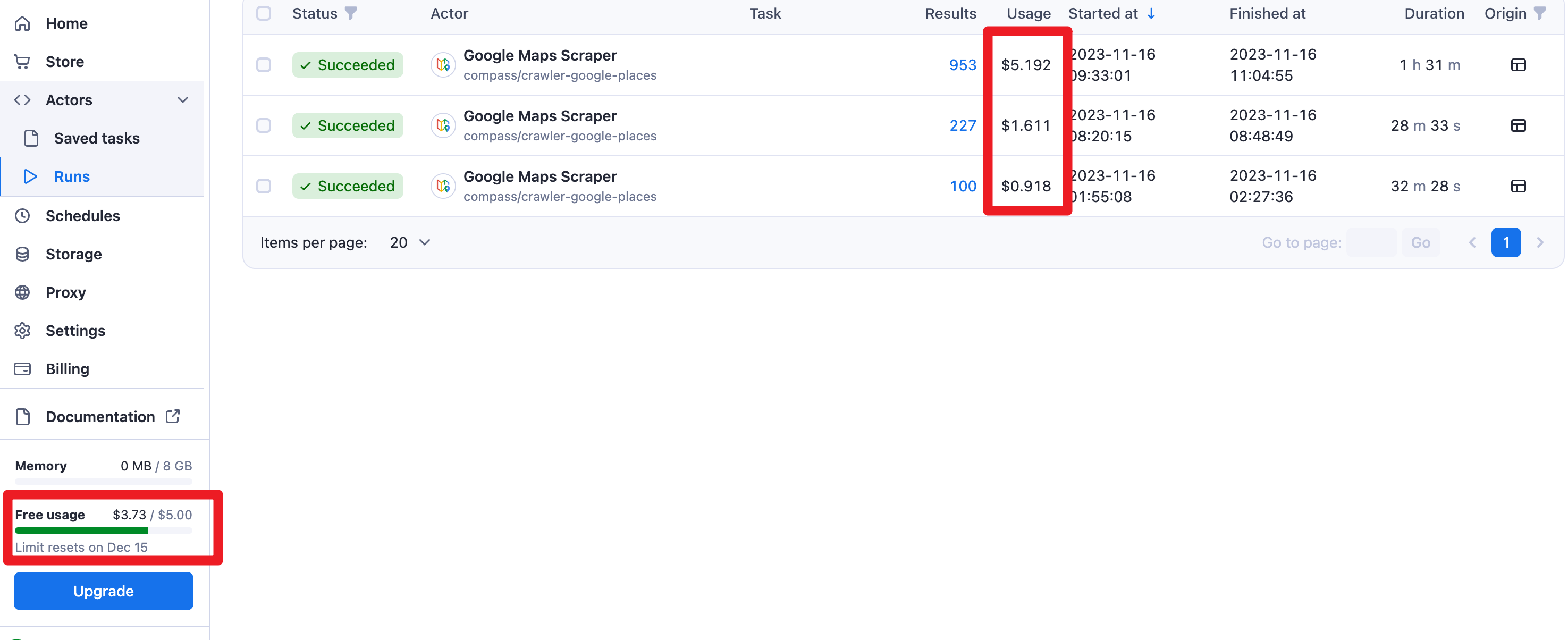
Task: Focus the Go to page input field
Action: [1371, 242]
